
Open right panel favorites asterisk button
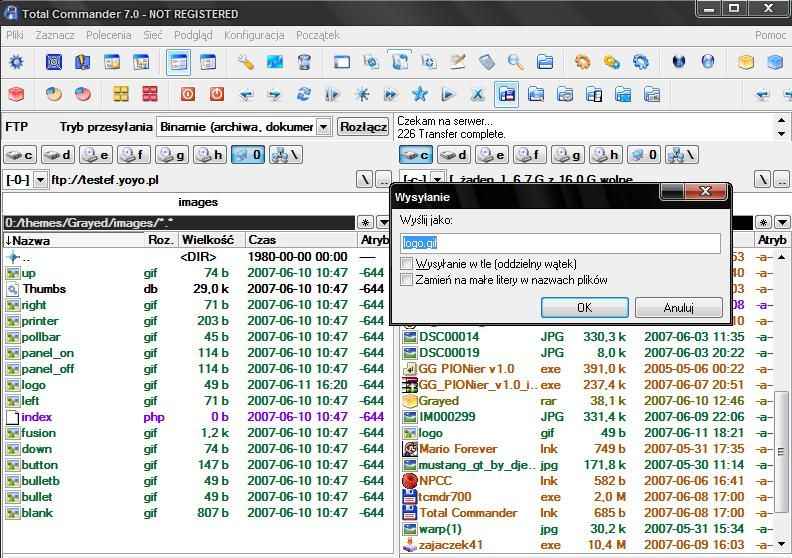[764, 222]
